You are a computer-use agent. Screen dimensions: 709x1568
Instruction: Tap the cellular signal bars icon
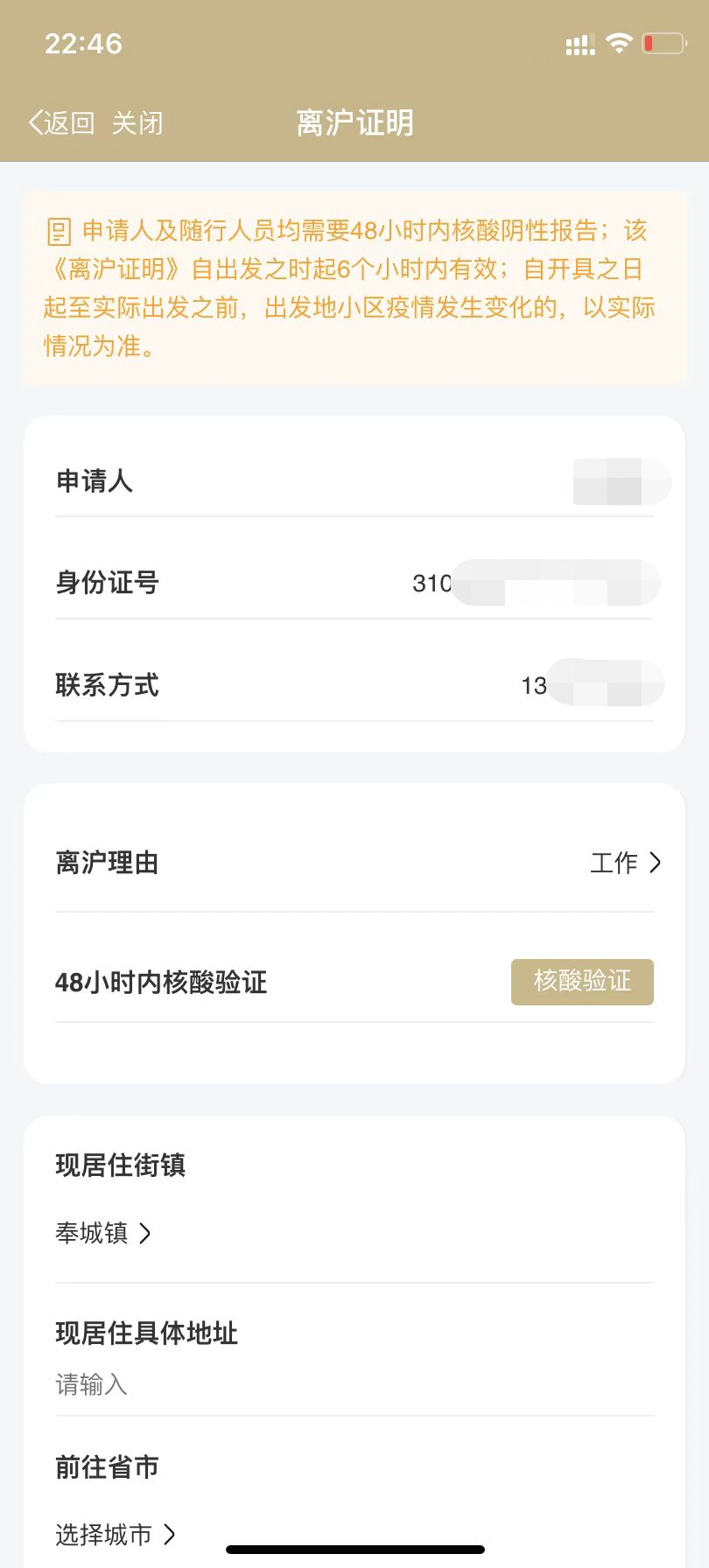579,44
